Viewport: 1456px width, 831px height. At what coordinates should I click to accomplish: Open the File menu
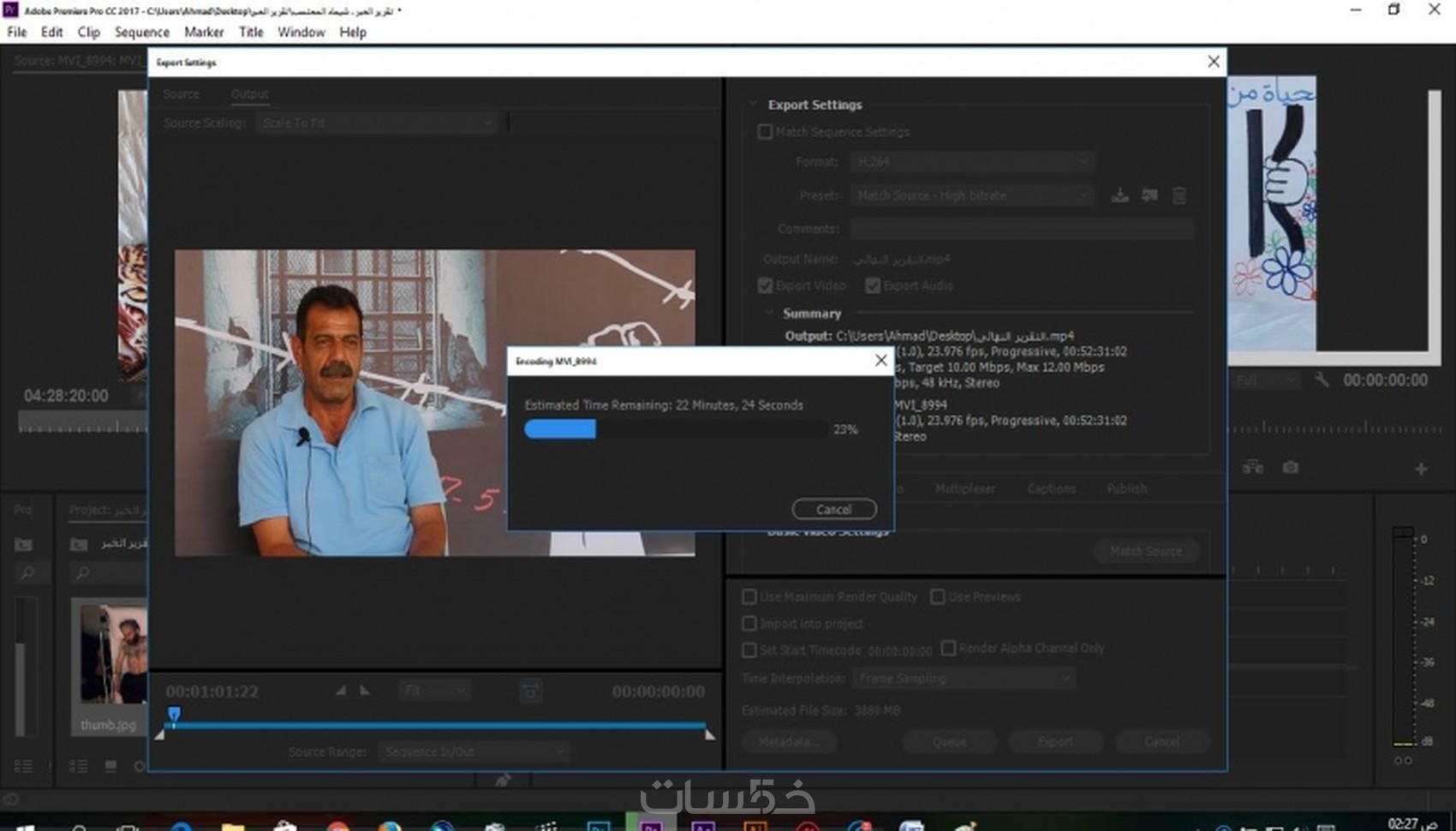(17, 32)
